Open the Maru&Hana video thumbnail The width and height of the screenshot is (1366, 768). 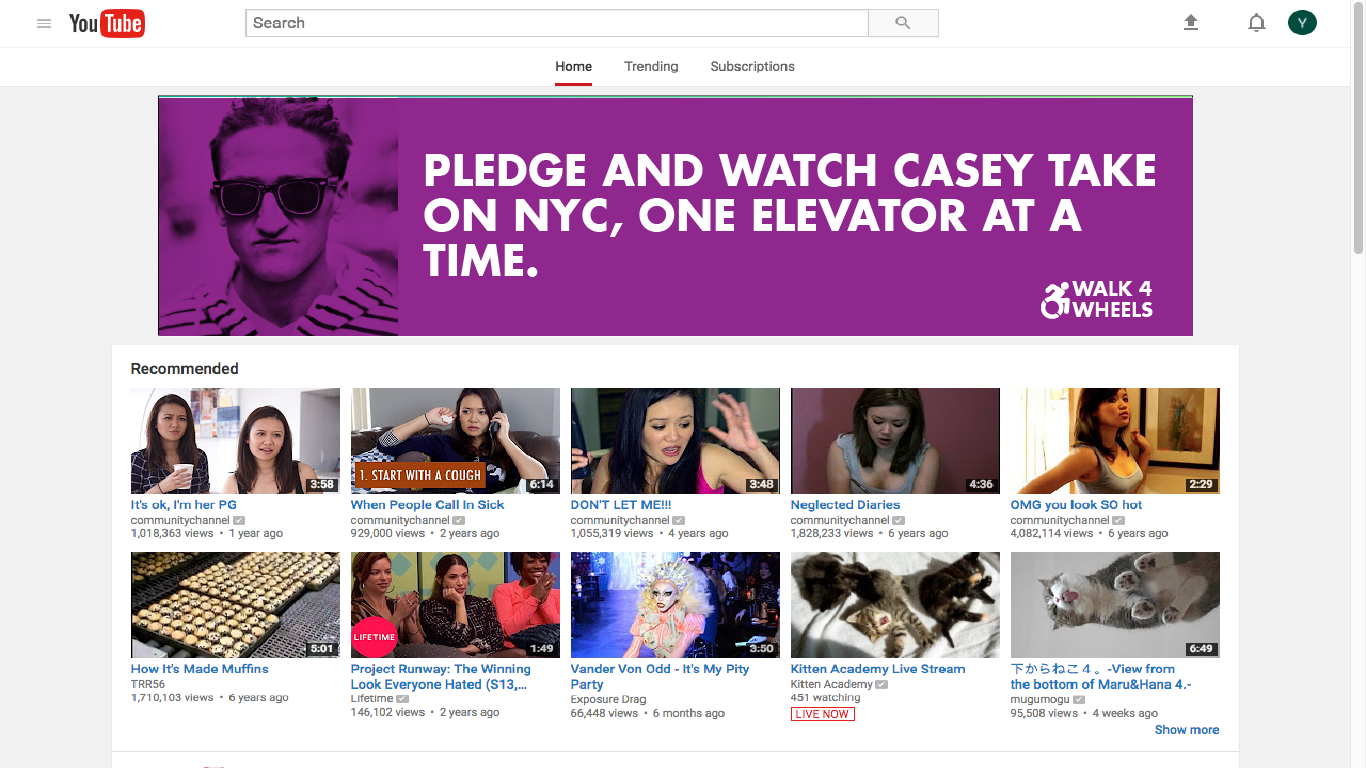click(1115, 605)
